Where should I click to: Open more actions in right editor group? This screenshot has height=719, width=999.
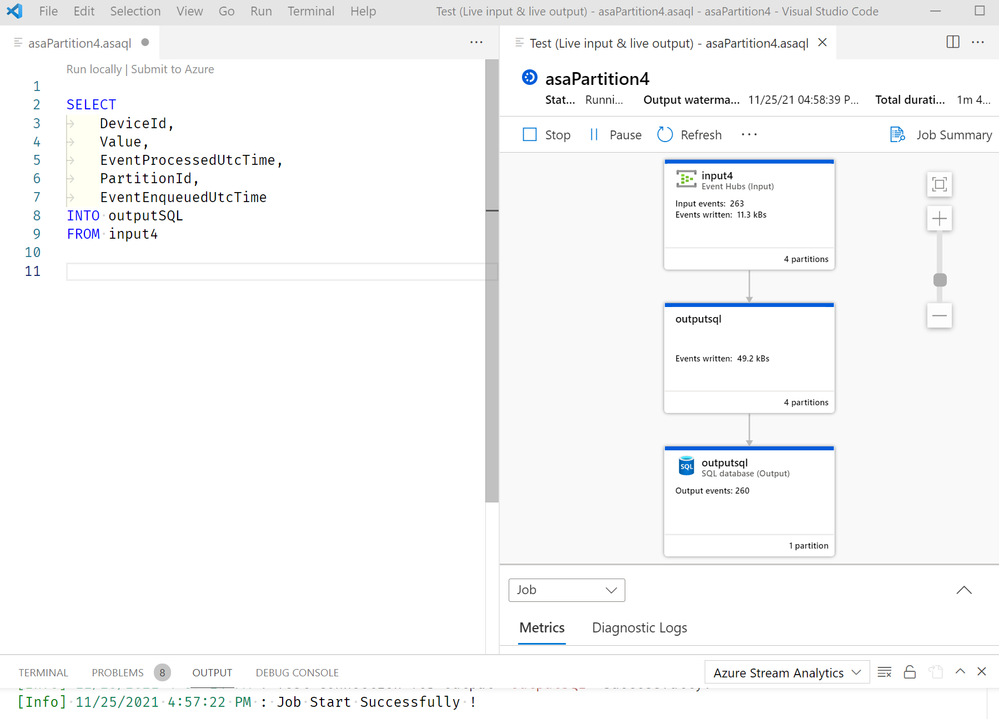point(978,42)
